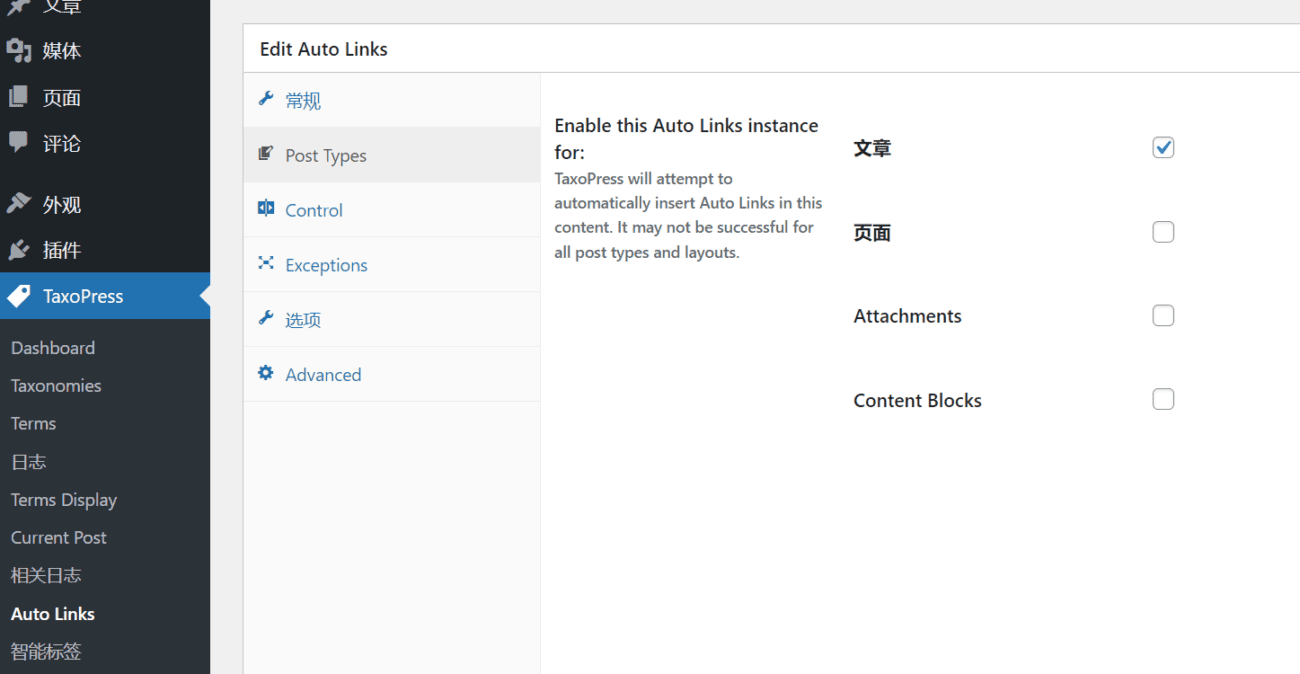Click the gear icon next to Advanced
Screen dimensions: 1300x674
pyautogui.click(x=266, y=373)
